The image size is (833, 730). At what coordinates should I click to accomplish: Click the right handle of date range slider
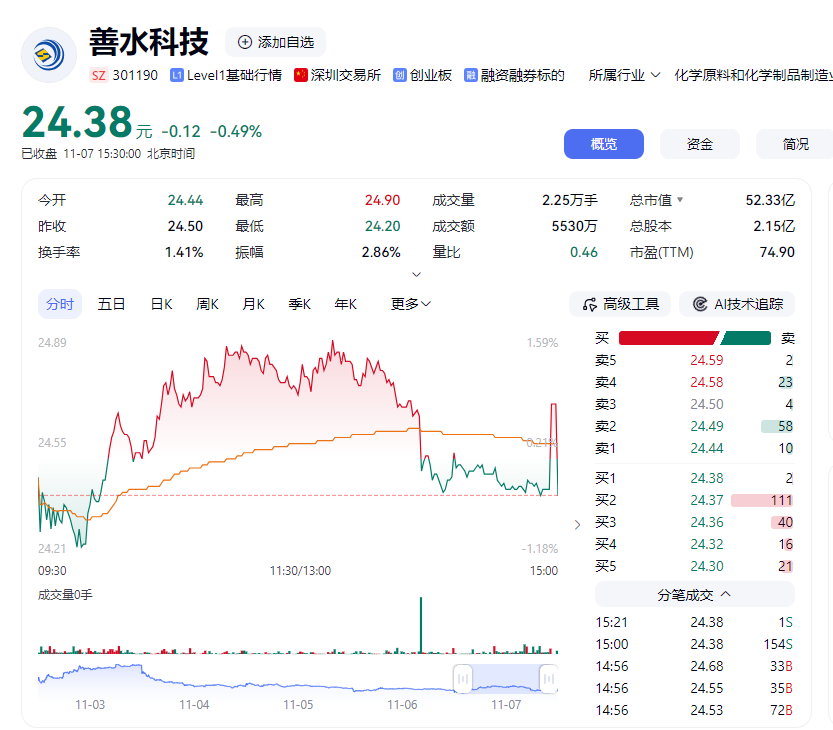549,678
